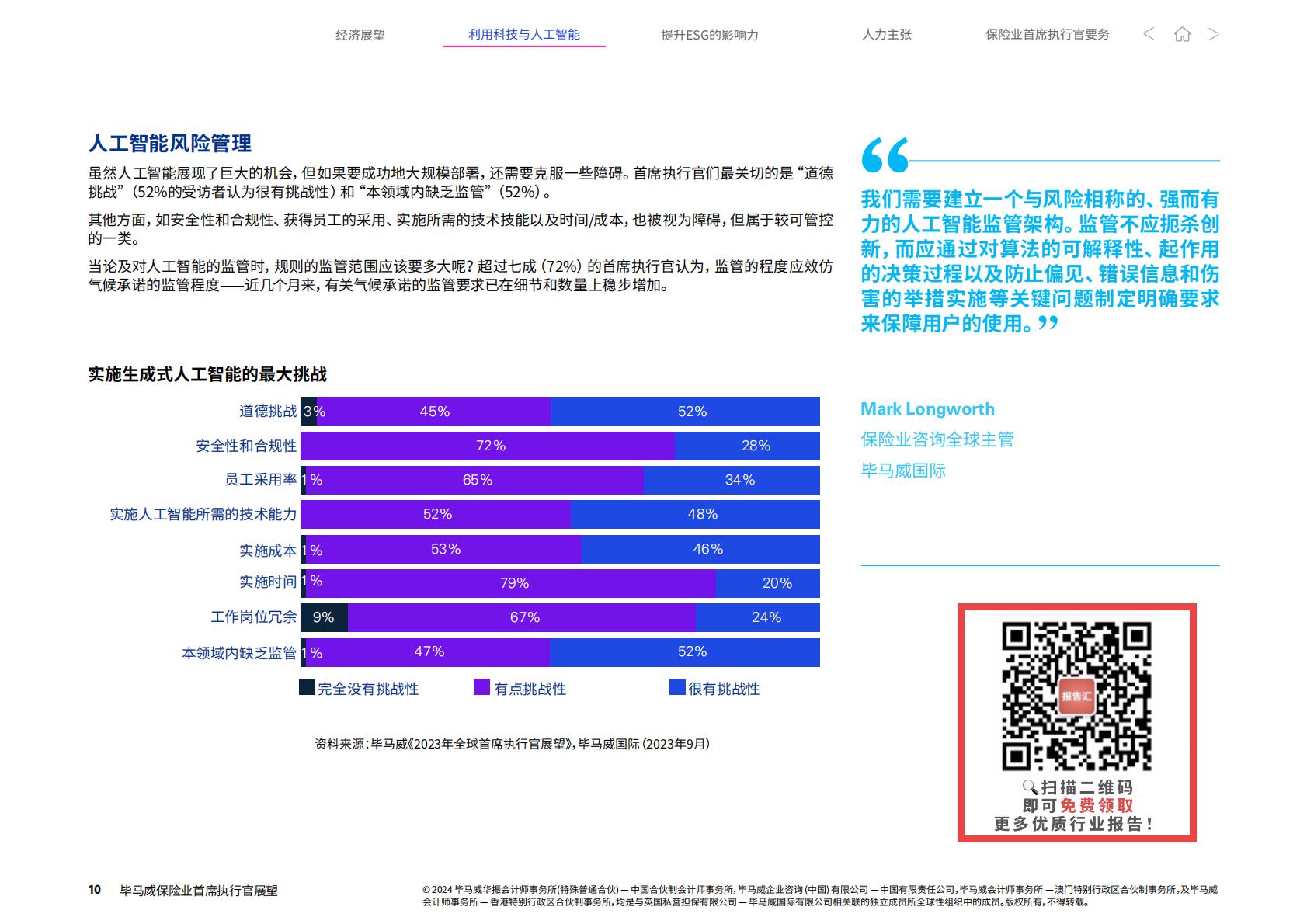
Task: Open 保险业首席执行官要务 tab
Action: click(x=1047, y=35)
